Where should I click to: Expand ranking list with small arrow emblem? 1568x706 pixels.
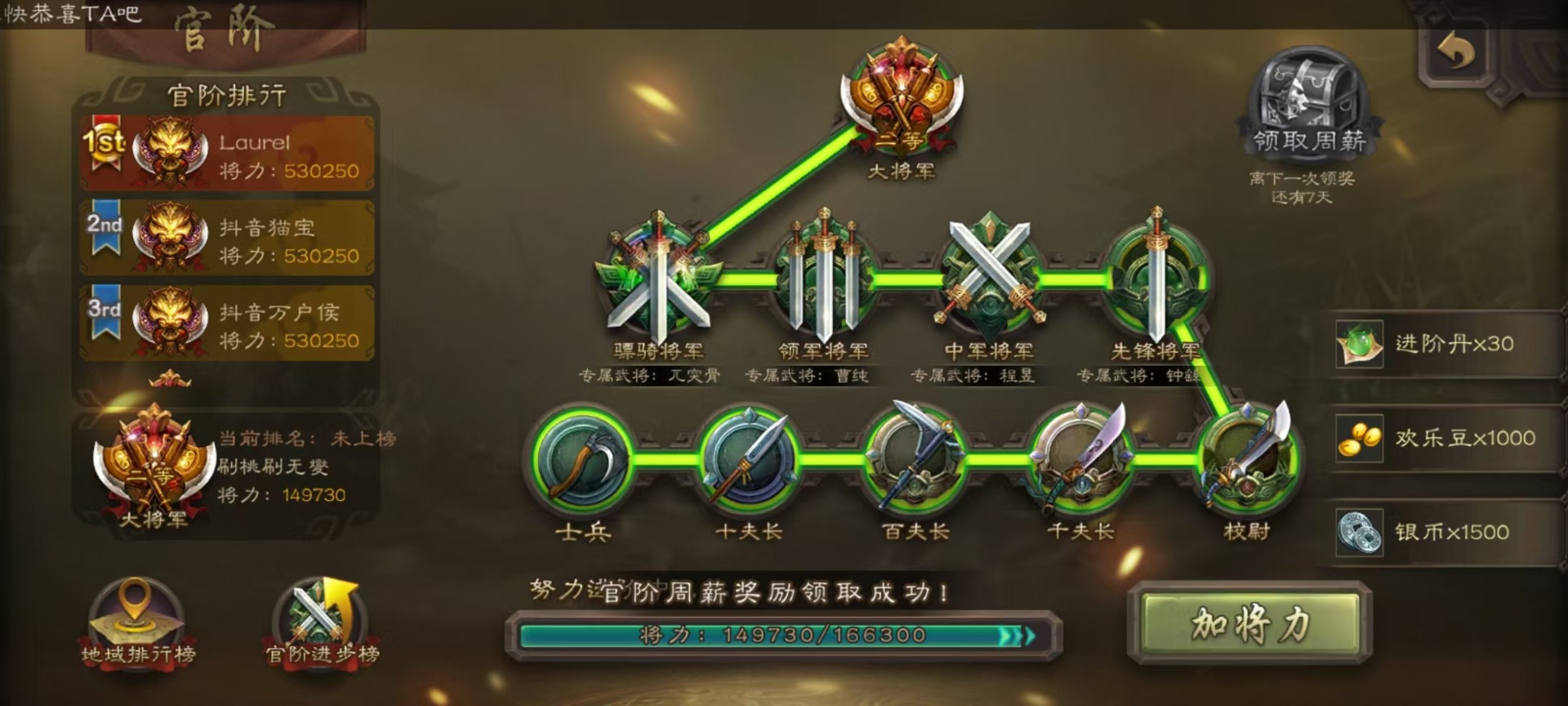170,378
